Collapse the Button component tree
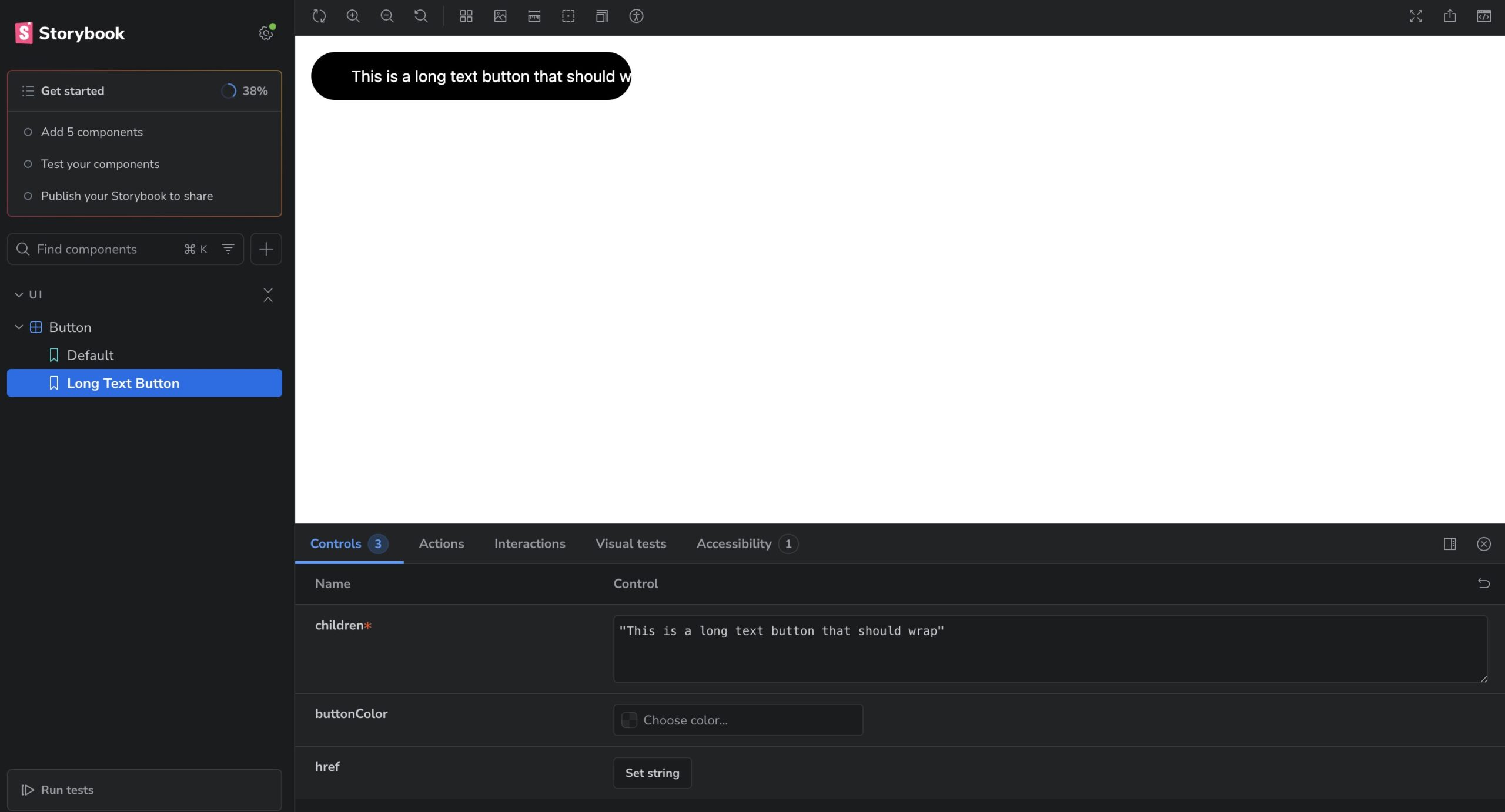1505x812 pixels. coord(19,327)
